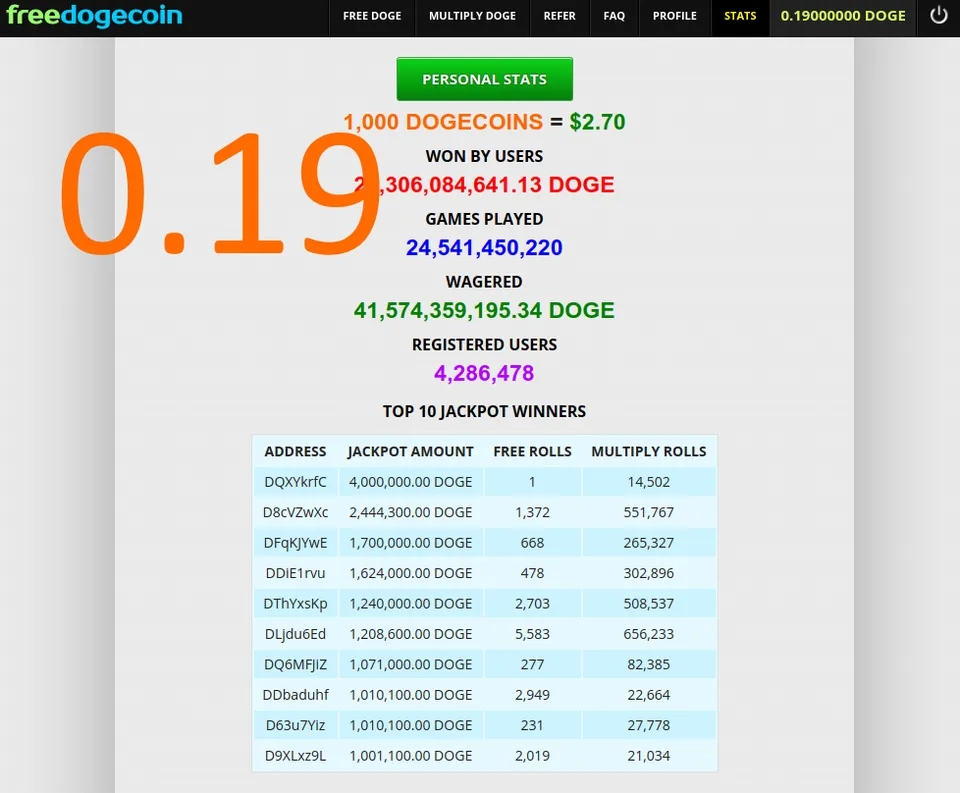Click free rolls value 2,019
This screenshot has width=960, height=793.
532,756
